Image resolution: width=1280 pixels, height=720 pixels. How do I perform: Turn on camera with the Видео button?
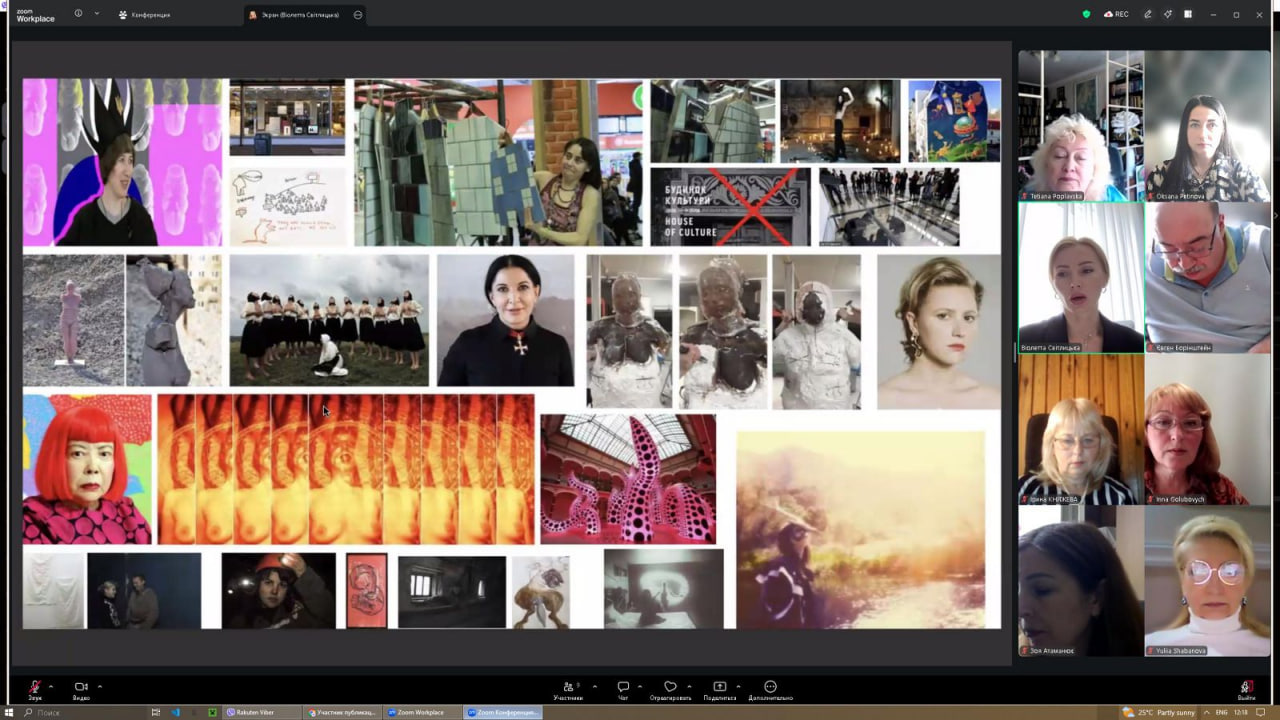tap(81, 689)
